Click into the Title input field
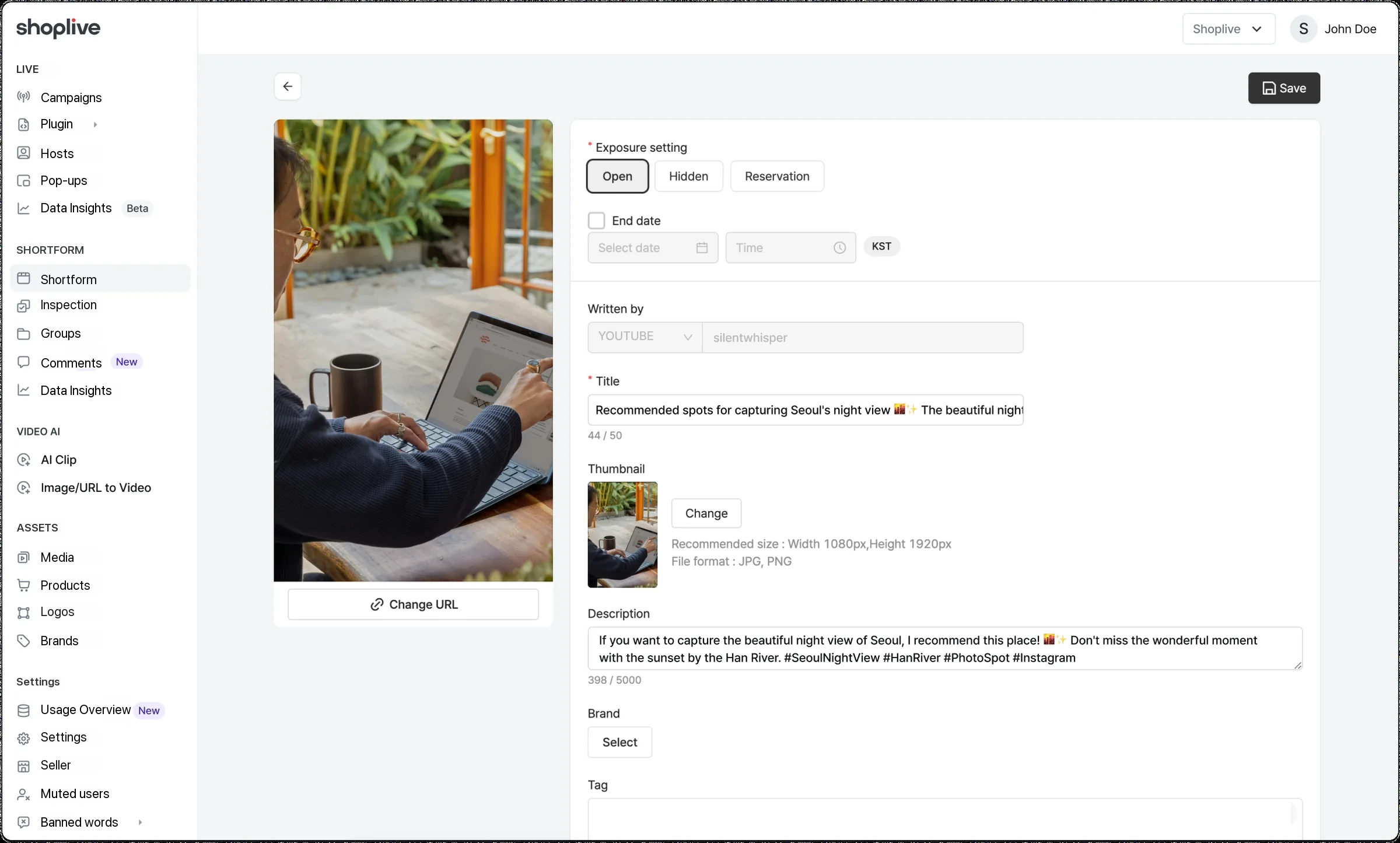This screenshot has height=843, width=1400. point(806,410)
